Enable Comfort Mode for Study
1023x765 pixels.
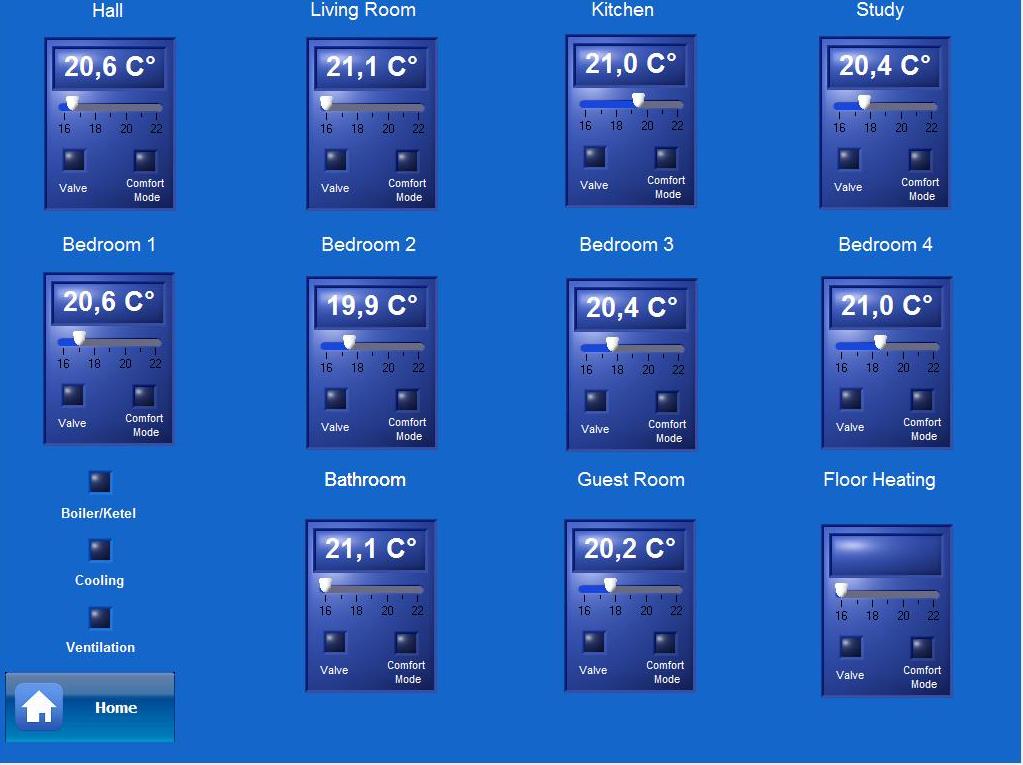click(x=920, y=159)
